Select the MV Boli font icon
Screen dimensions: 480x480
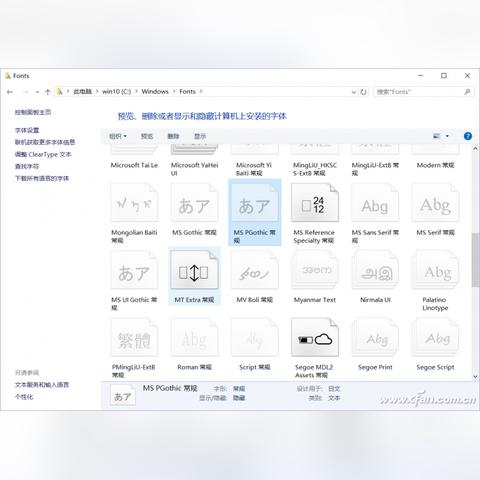click(255, 270)
